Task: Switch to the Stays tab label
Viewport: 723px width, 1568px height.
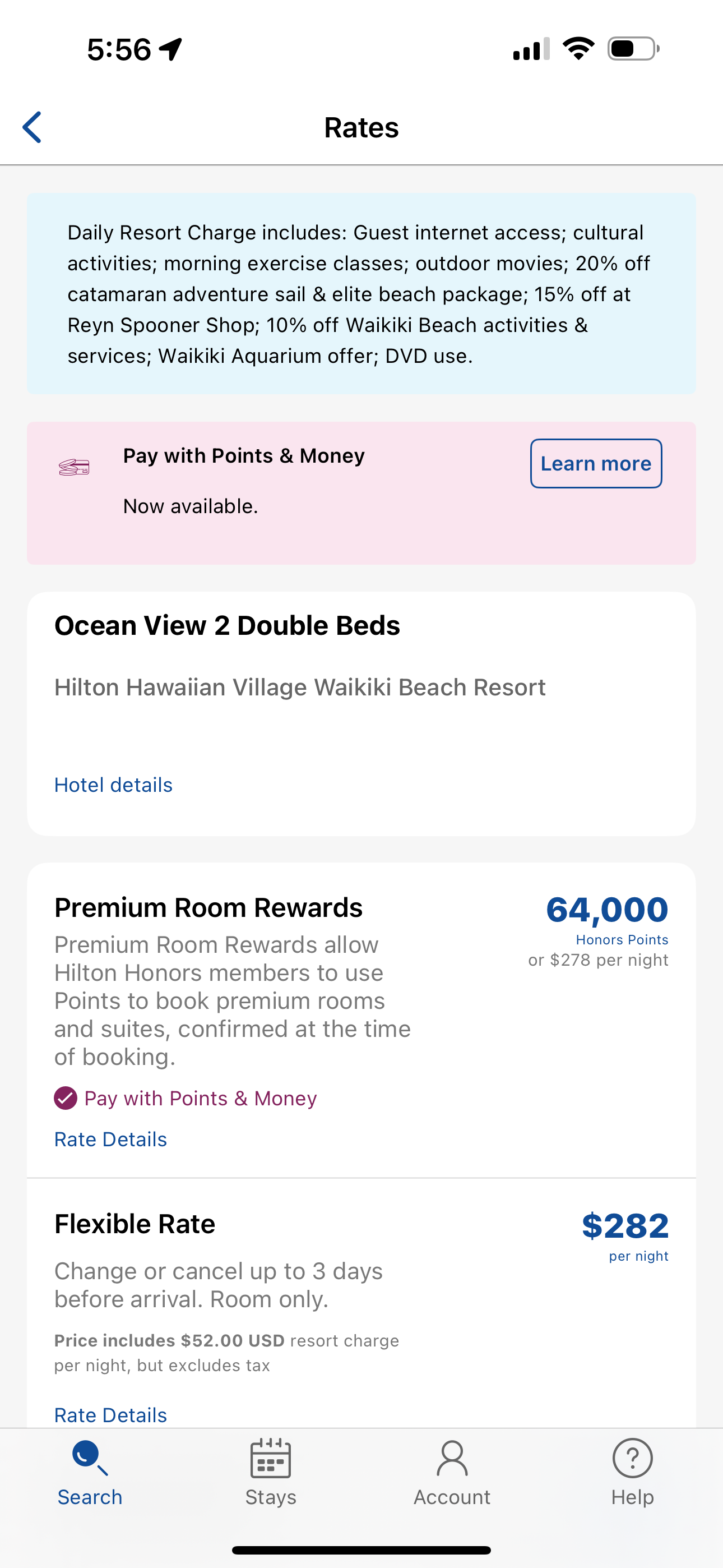Action: point(271,1497)
